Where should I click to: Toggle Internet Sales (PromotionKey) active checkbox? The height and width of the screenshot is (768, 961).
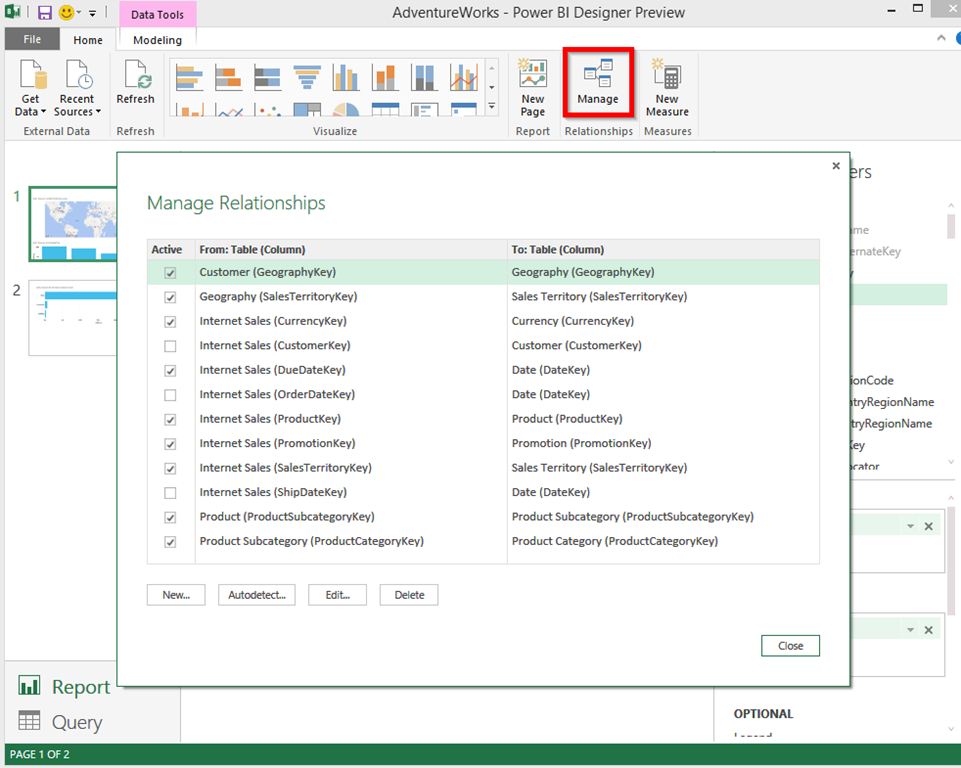pyautogui.click(x=170, y=444)
